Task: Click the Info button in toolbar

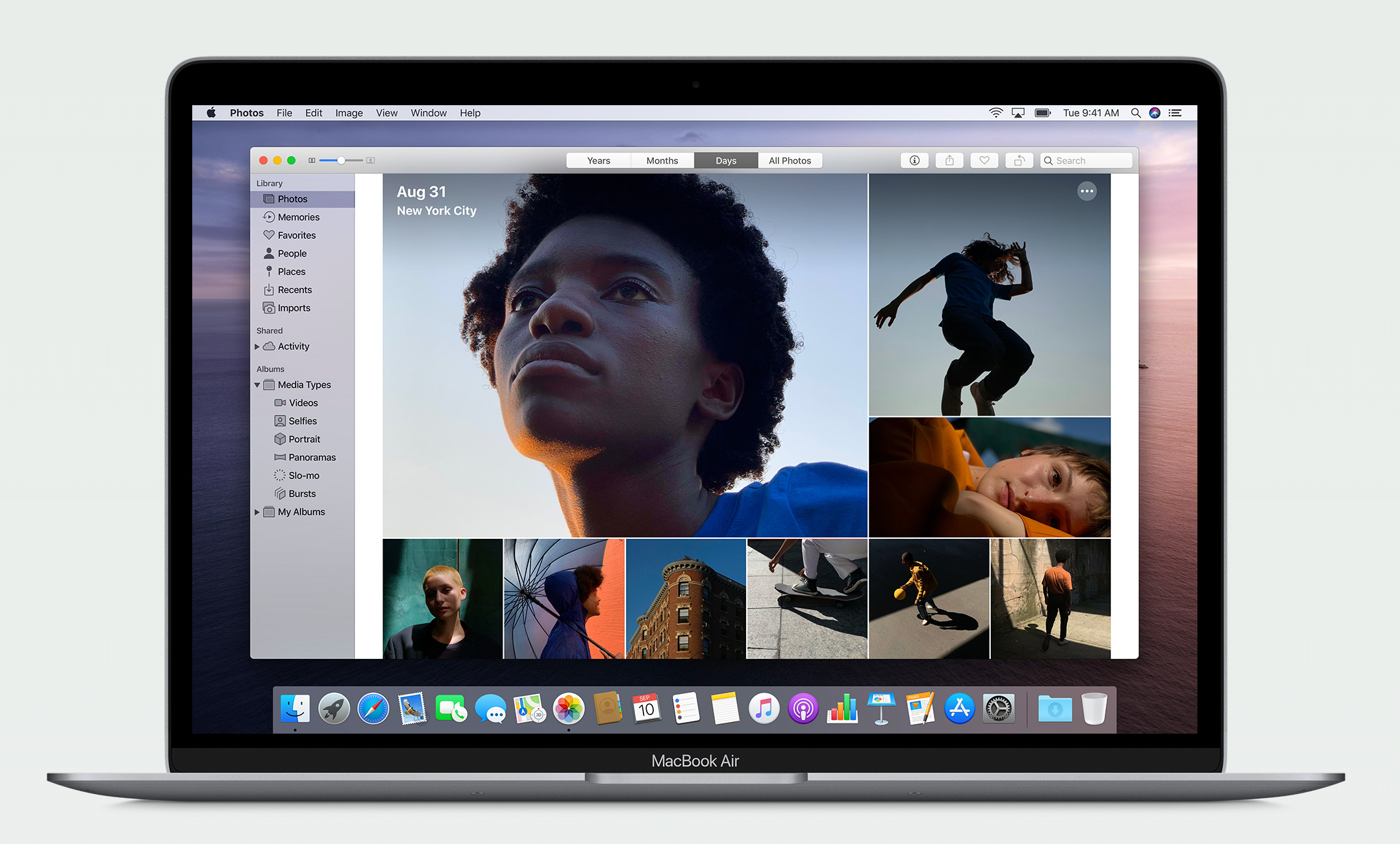Action: click(x=914, y=160)
